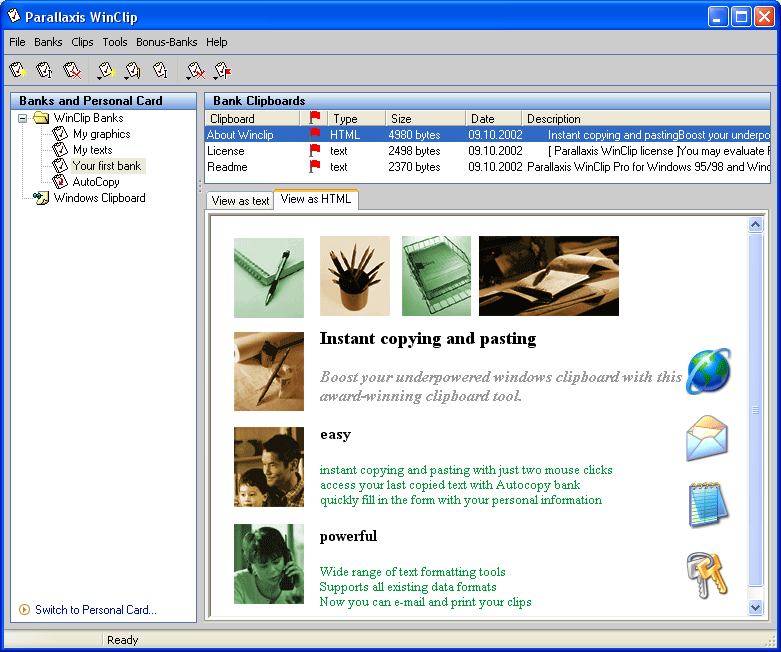The image size is (781, 652).
Task: Click the arrow icon beside Switch to Personal Card
Action: tap(24, 610)
